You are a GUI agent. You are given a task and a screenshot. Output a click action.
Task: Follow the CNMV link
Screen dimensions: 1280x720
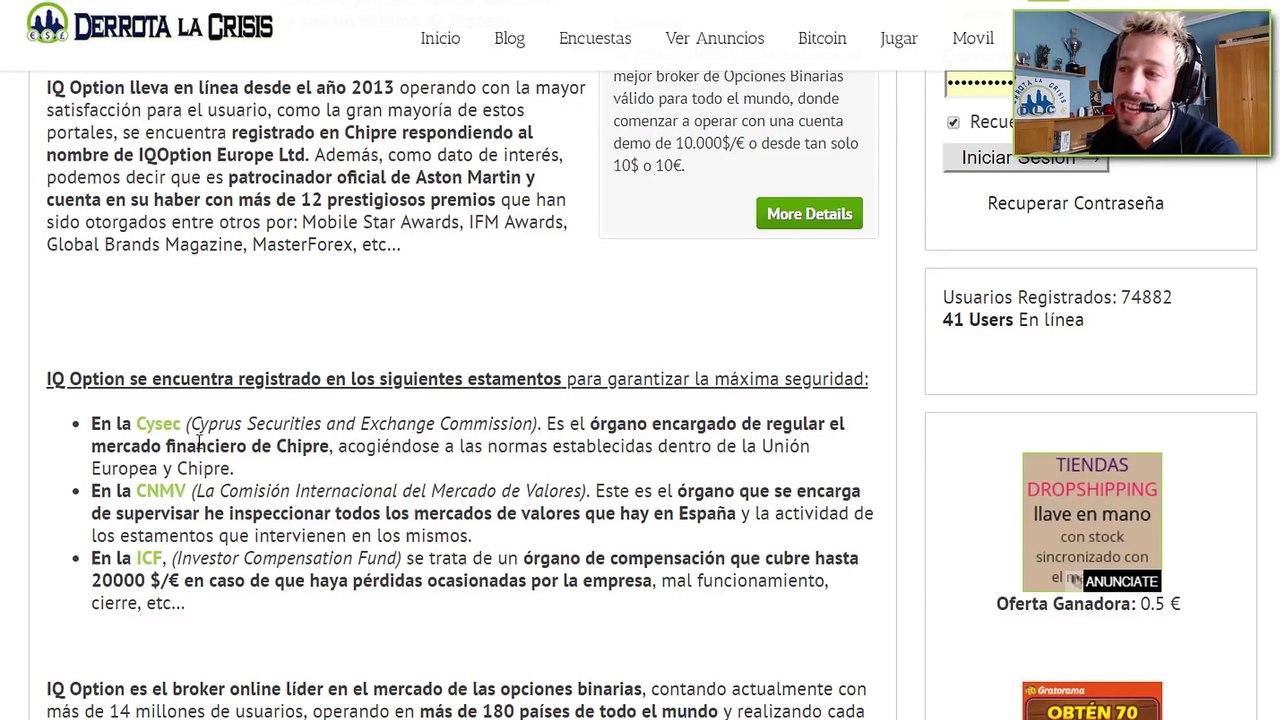[161, 491]
